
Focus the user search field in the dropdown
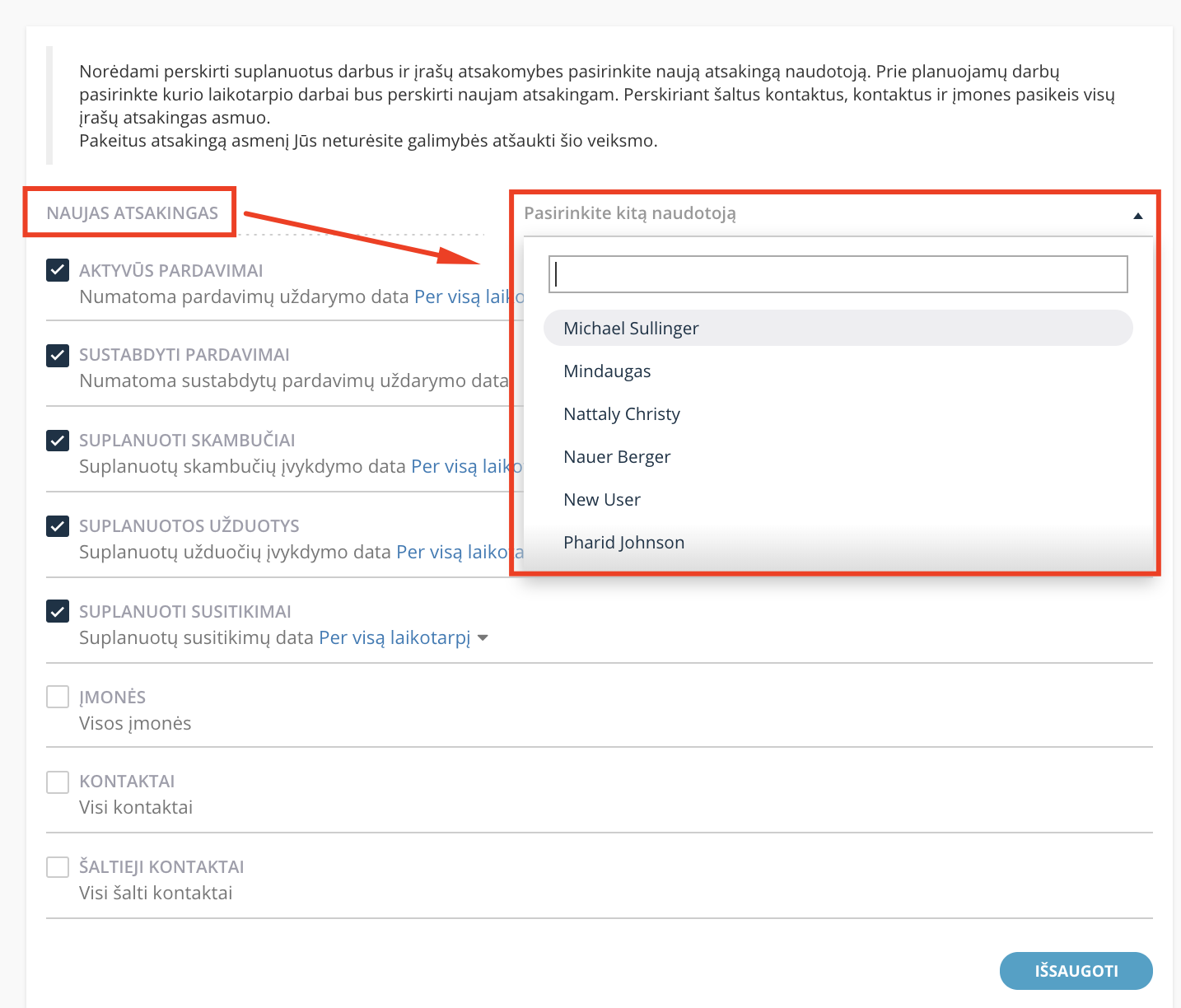point(838,274)
